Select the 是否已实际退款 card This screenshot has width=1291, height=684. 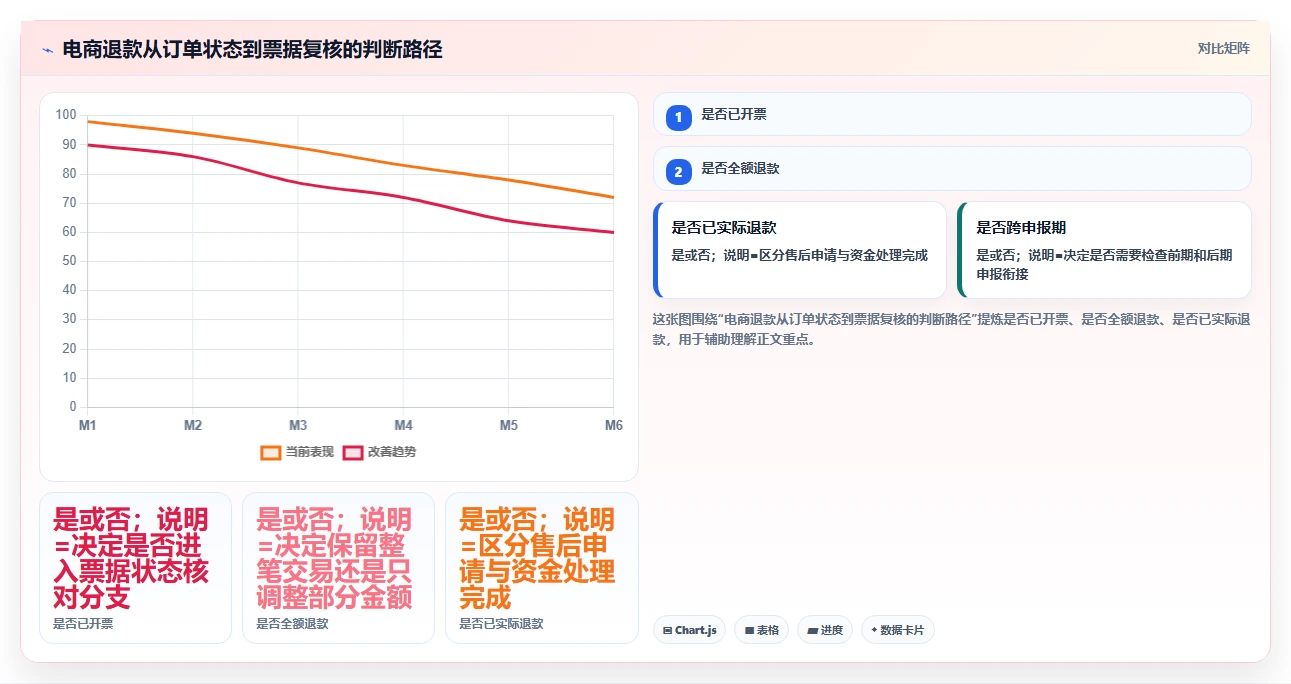[x=799, y=250]
